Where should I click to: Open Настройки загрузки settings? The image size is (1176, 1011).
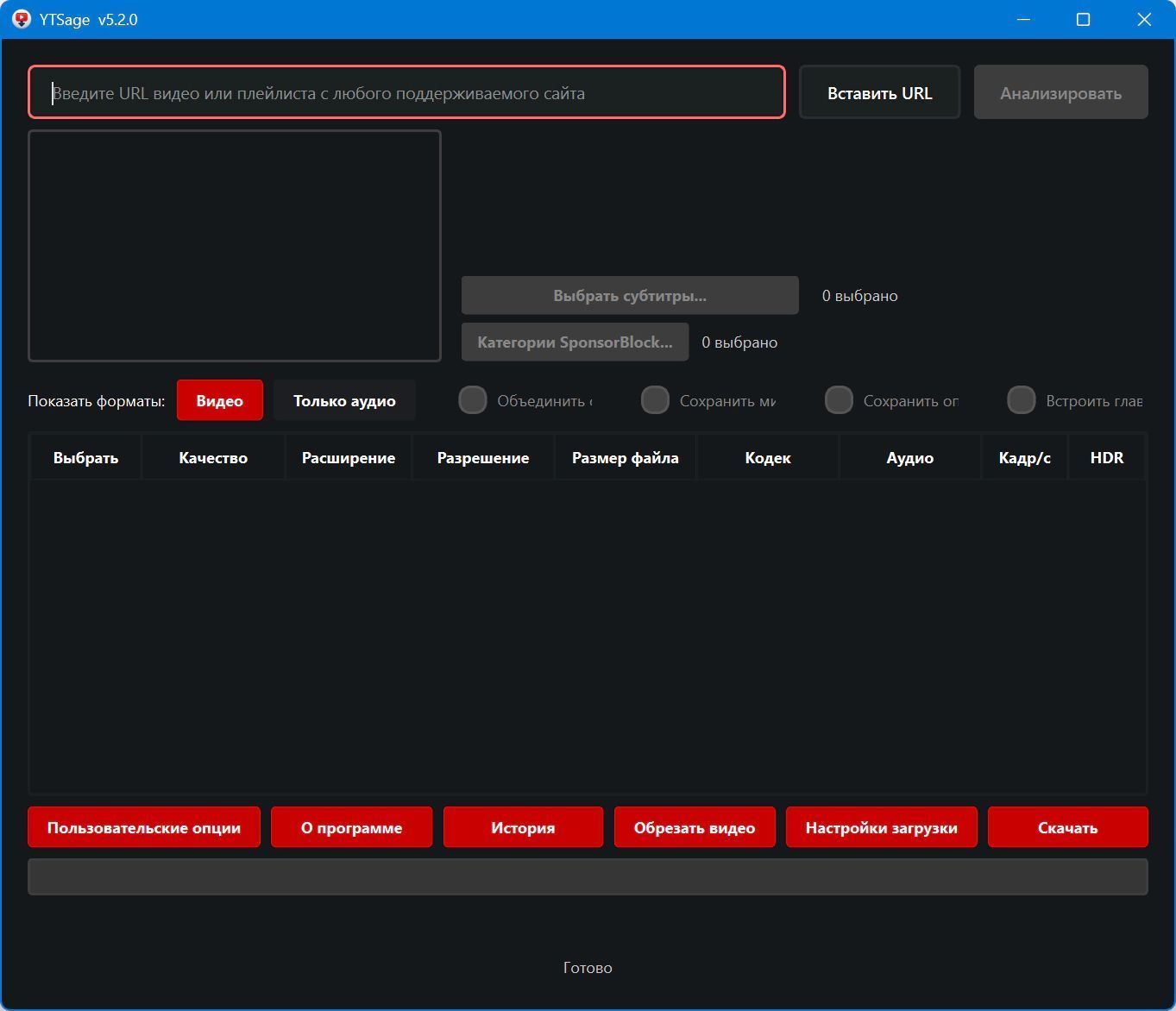(881, 827)
